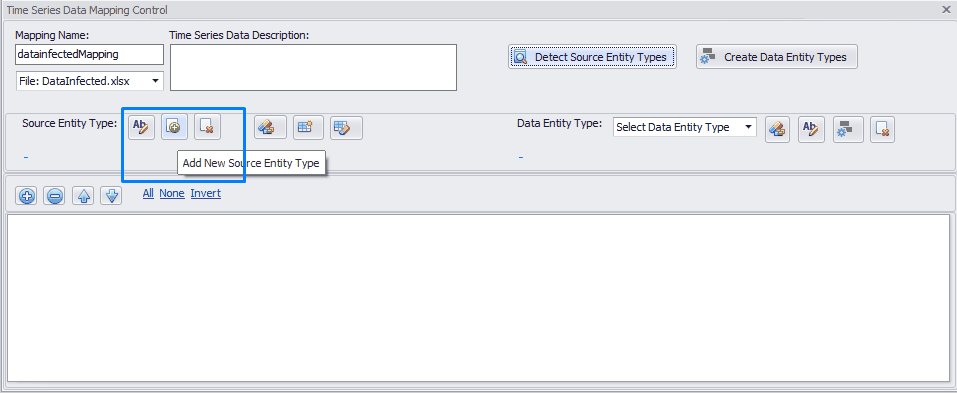Viewport: 957px width, 393px height.
Task: Move the selected row up
Action: [84, 196]
